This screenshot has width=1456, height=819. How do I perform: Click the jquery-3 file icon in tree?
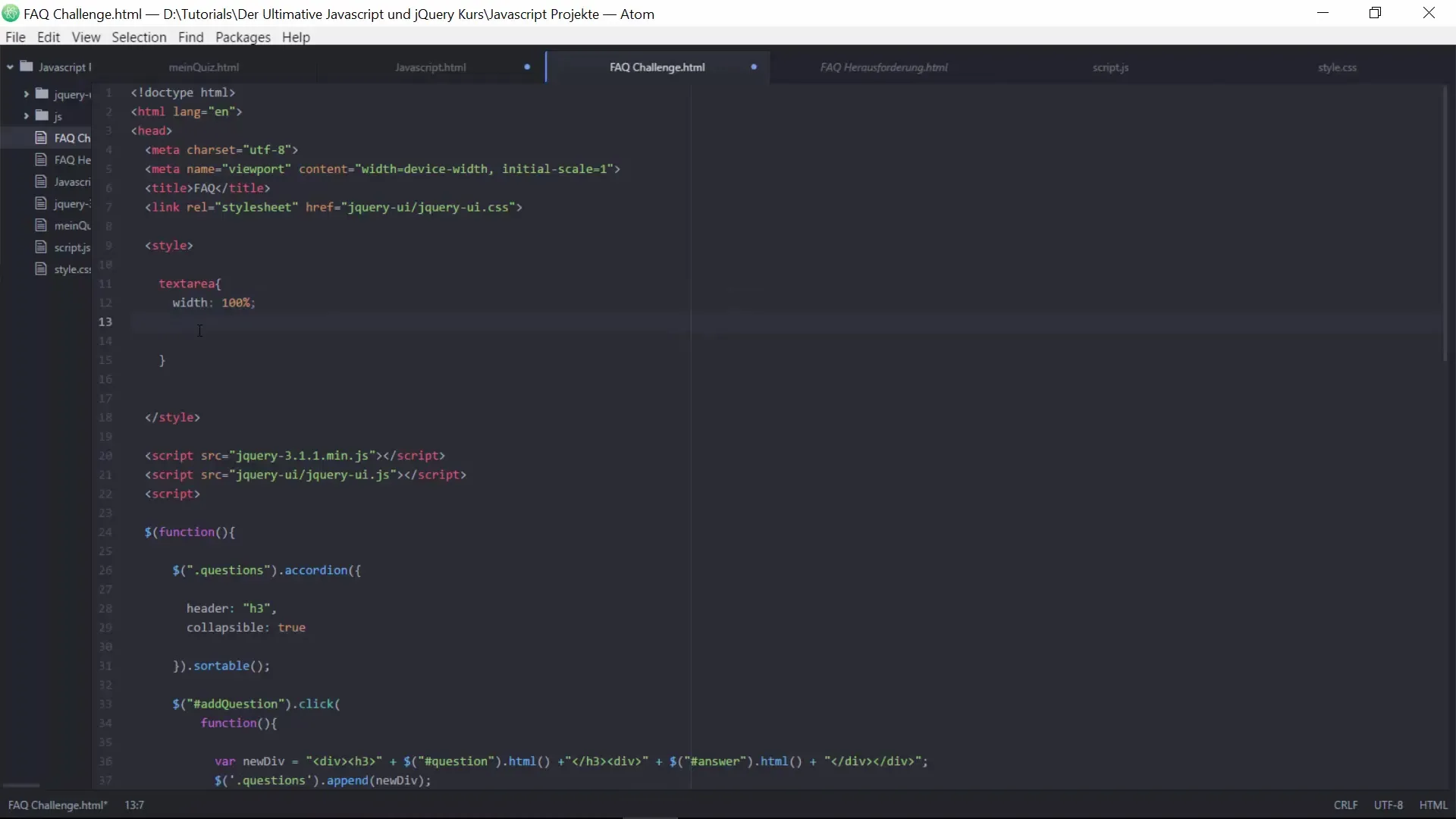41,203
